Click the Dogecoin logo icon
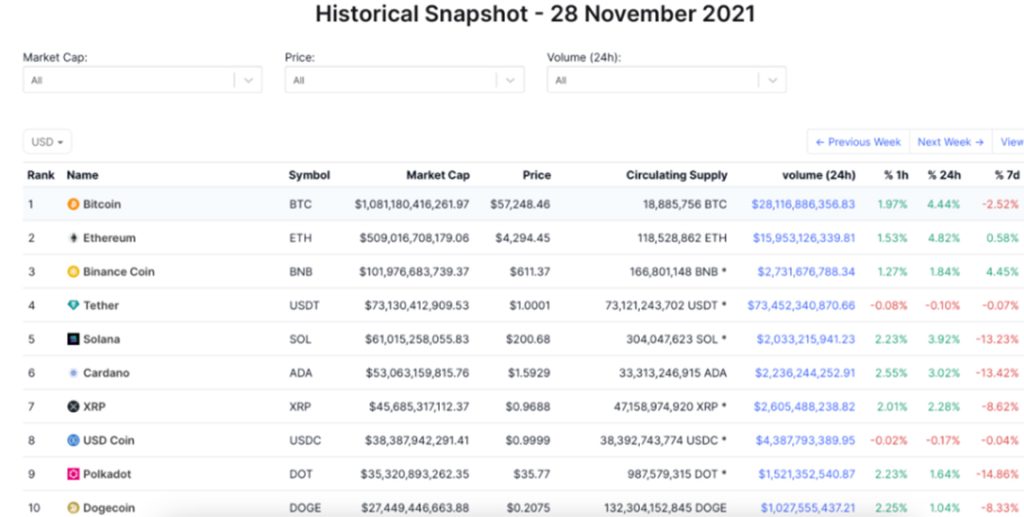Screen dimensions: 1024x517 (73, 508)
